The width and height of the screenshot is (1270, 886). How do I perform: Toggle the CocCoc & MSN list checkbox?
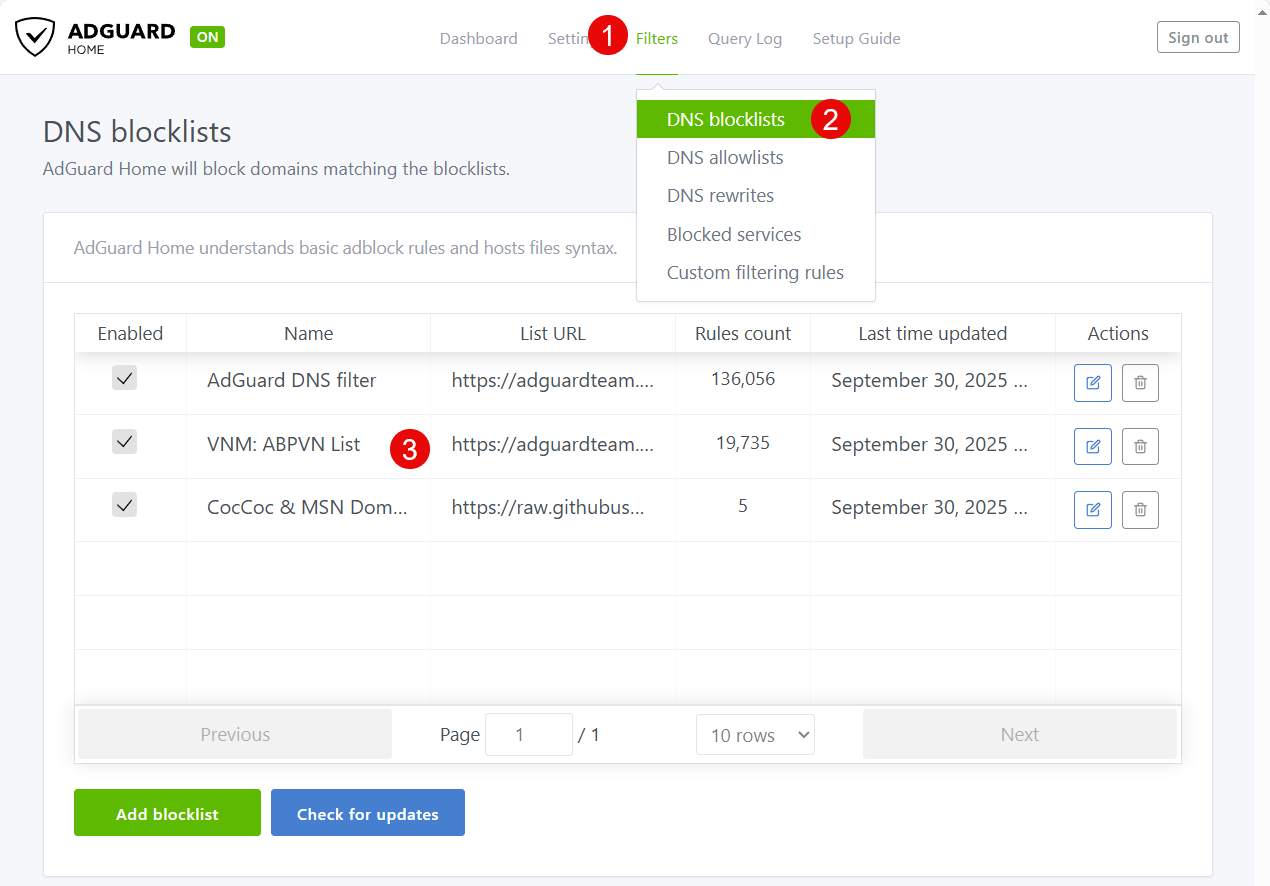pos(125,505)
